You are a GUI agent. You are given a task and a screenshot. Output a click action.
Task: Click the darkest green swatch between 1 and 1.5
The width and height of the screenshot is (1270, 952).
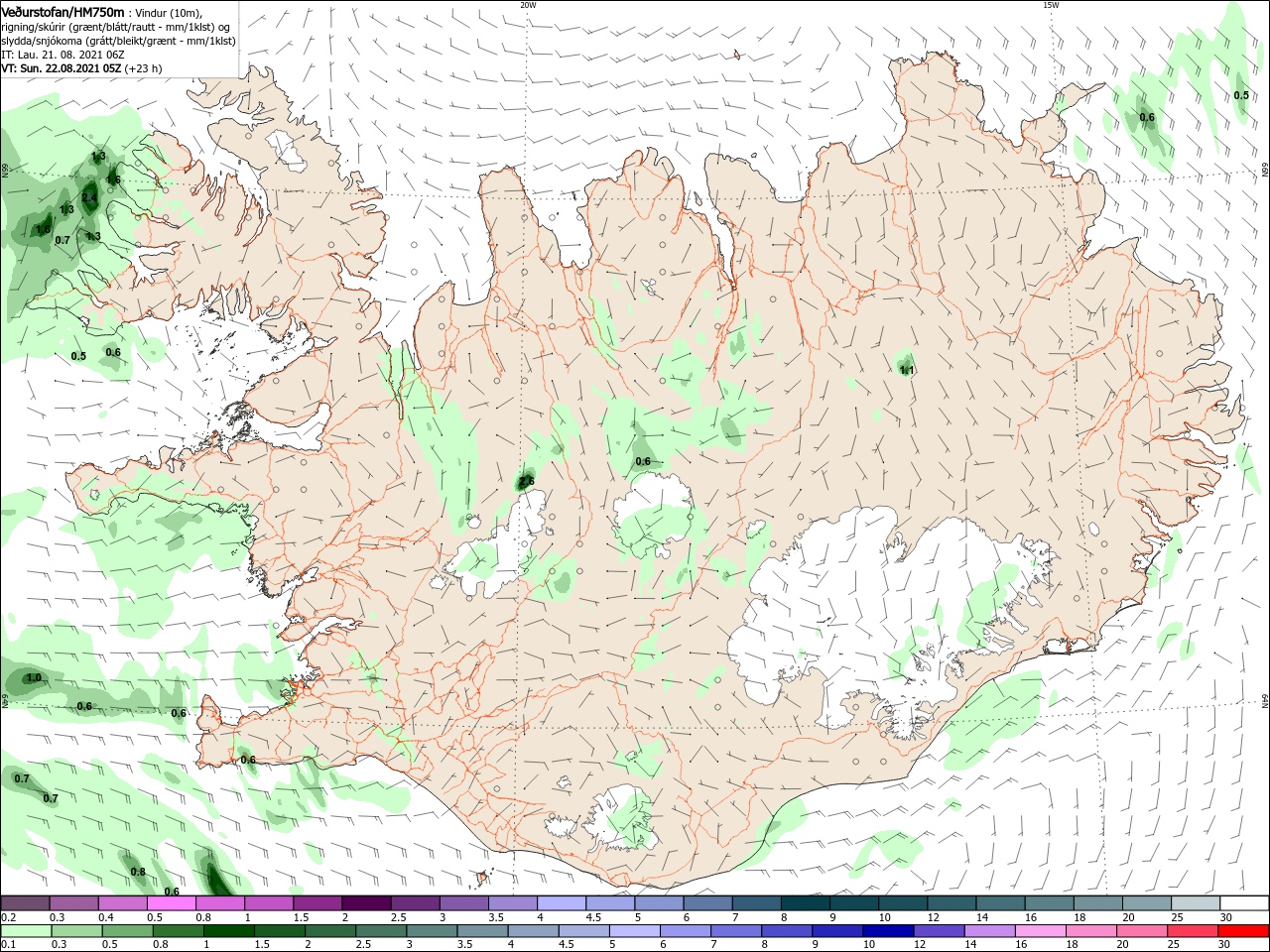229,931
